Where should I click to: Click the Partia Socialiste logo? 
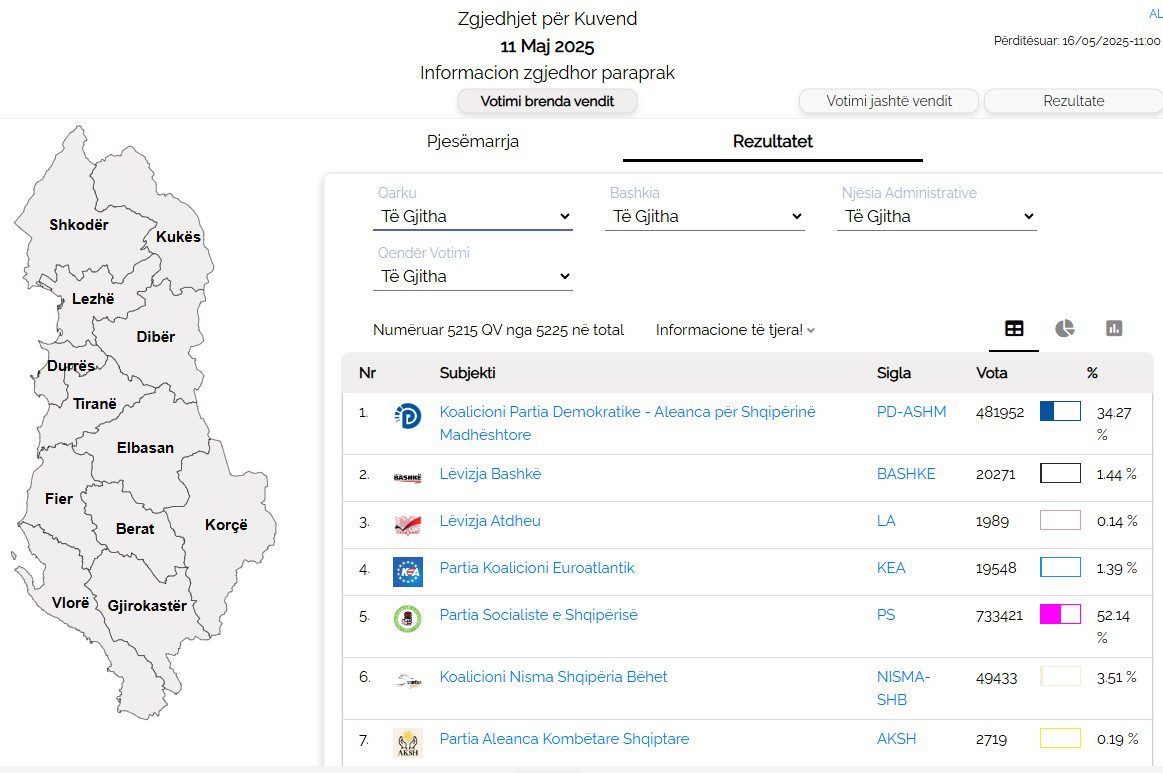(x=407, y=619)
